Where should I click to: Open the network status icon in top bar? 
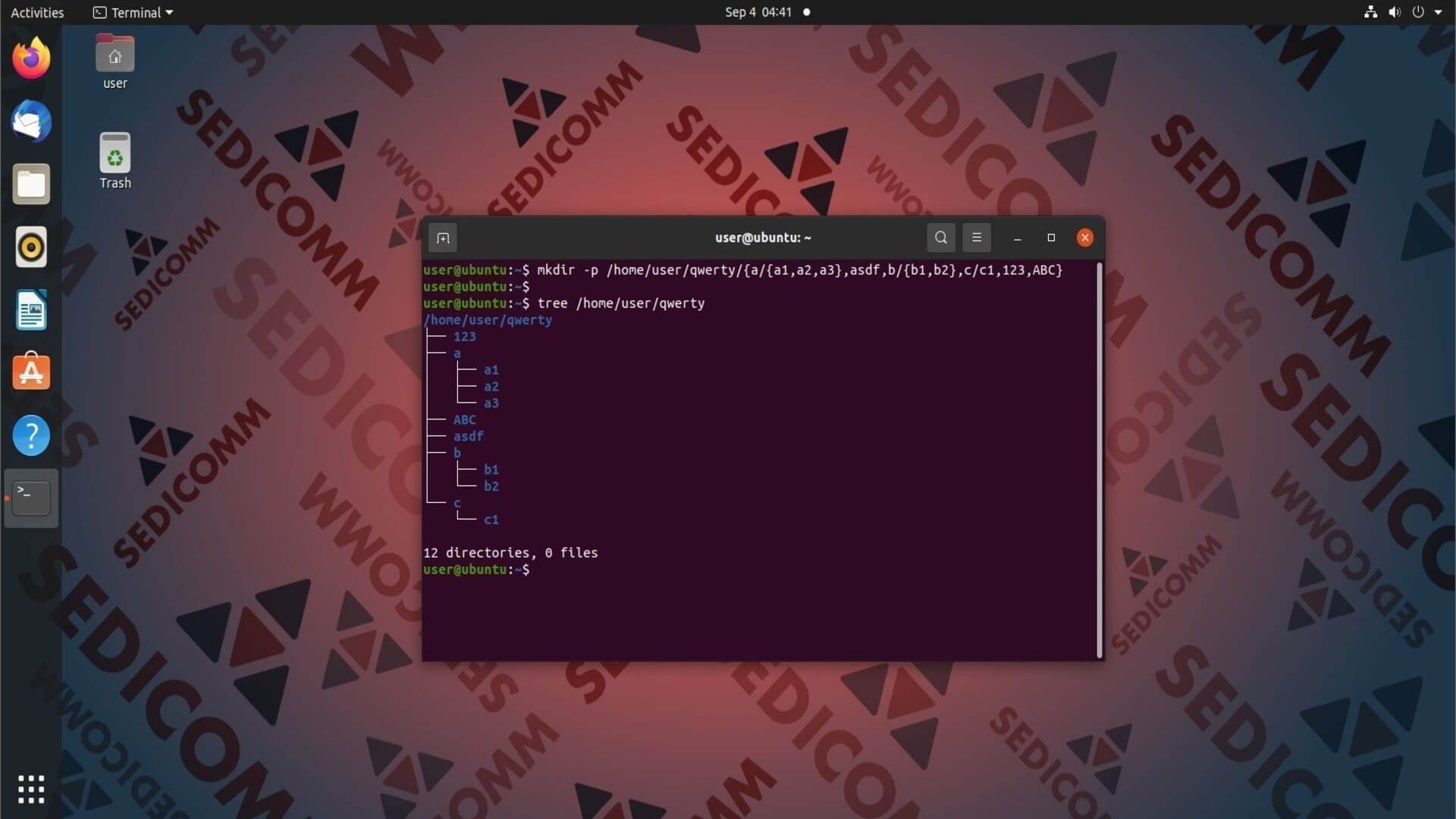click(1370, 12)
